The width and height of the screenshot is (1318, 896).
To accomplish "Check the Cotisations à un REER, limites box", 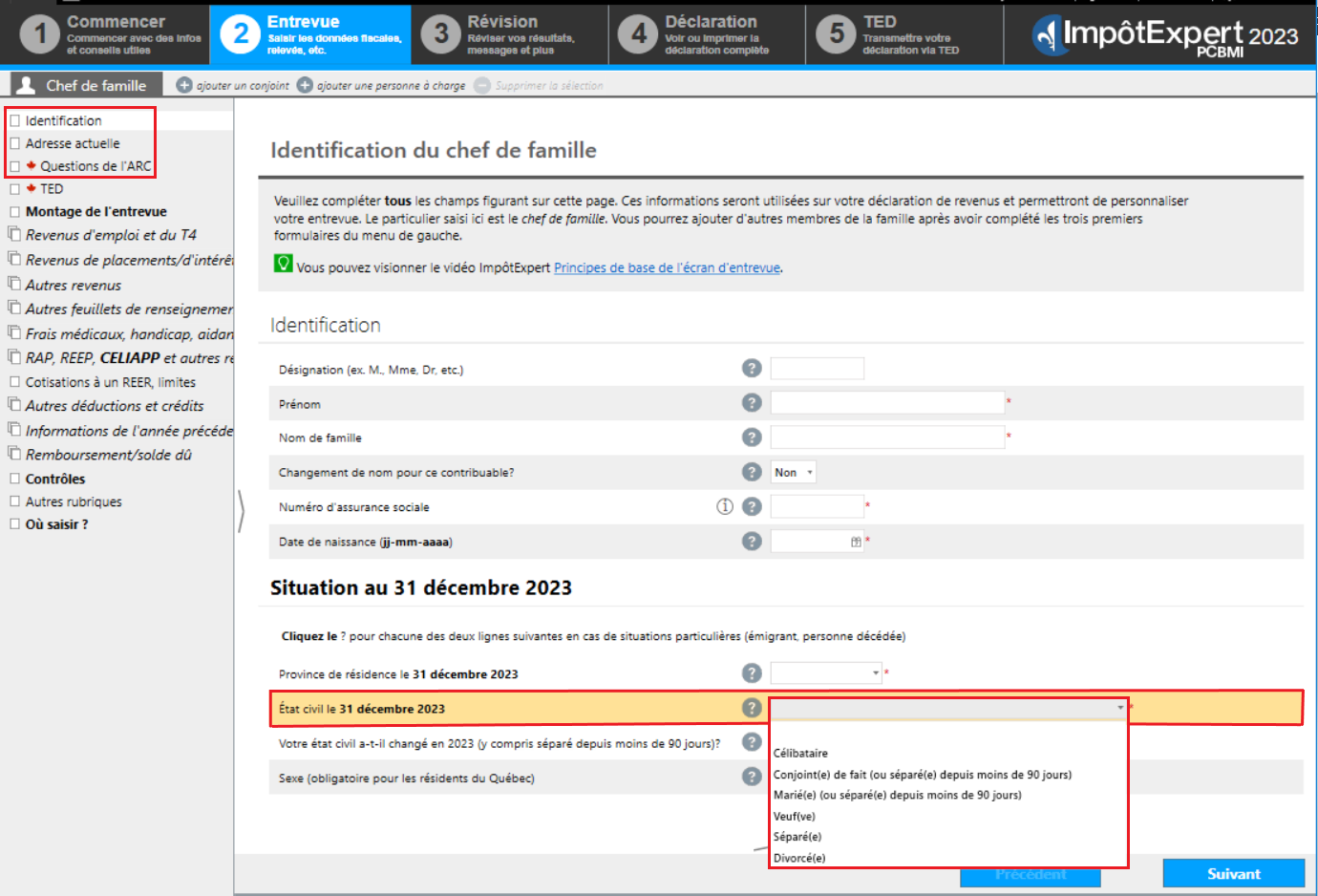I will pos(14,382).
